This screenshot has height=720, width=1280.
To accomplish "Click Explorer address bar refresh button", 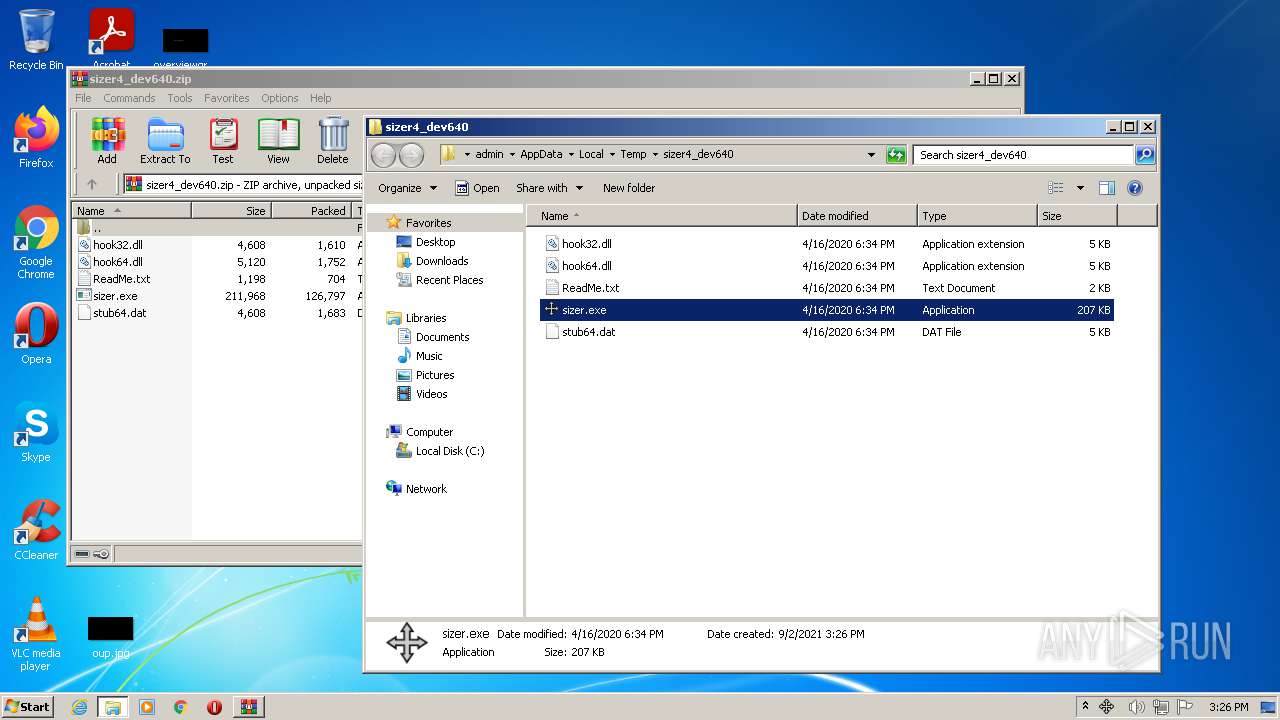I will [896, 155].
